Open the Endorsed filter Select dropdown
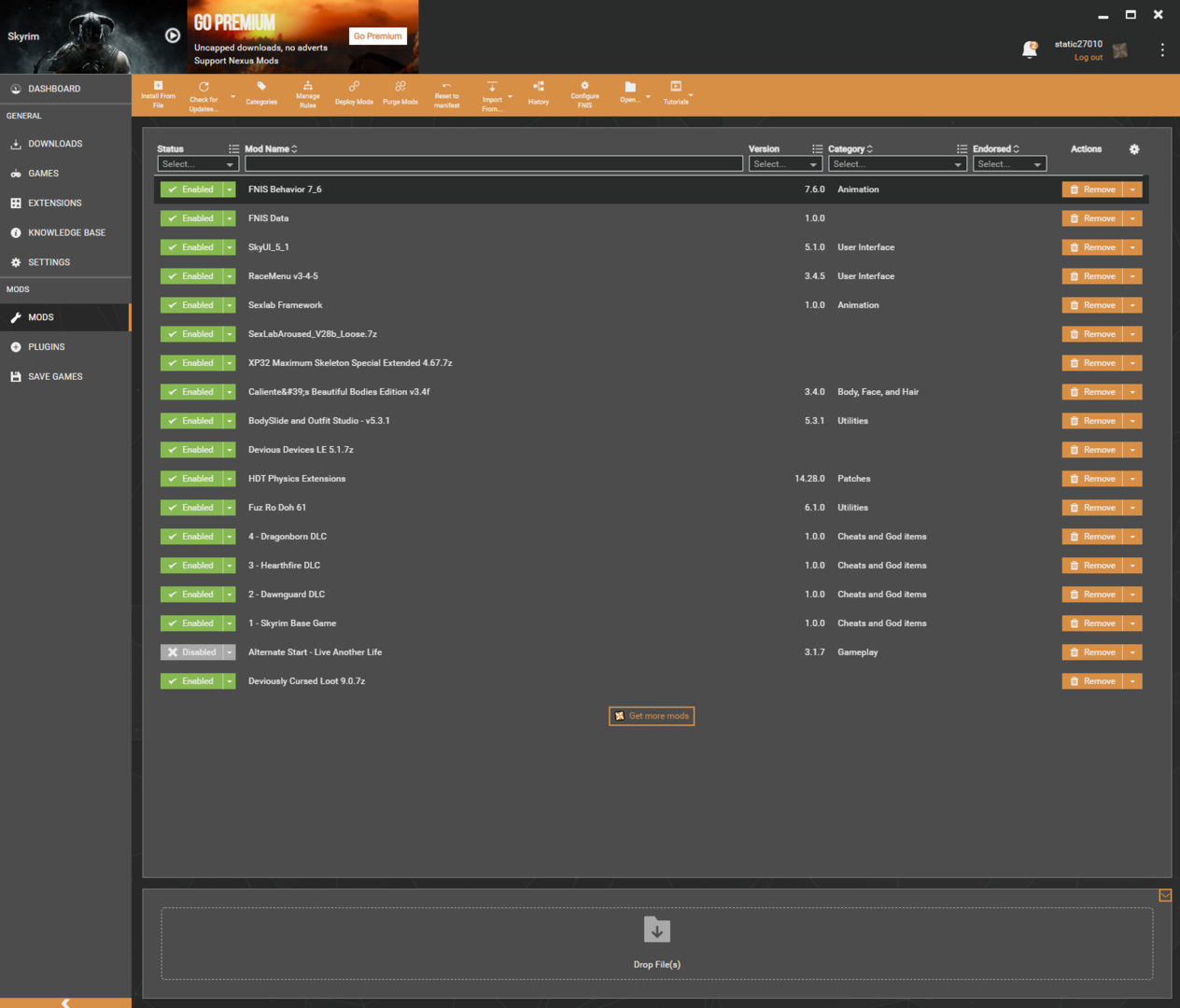Viewport: 1180px width, 1008px height. point(1009,164)
